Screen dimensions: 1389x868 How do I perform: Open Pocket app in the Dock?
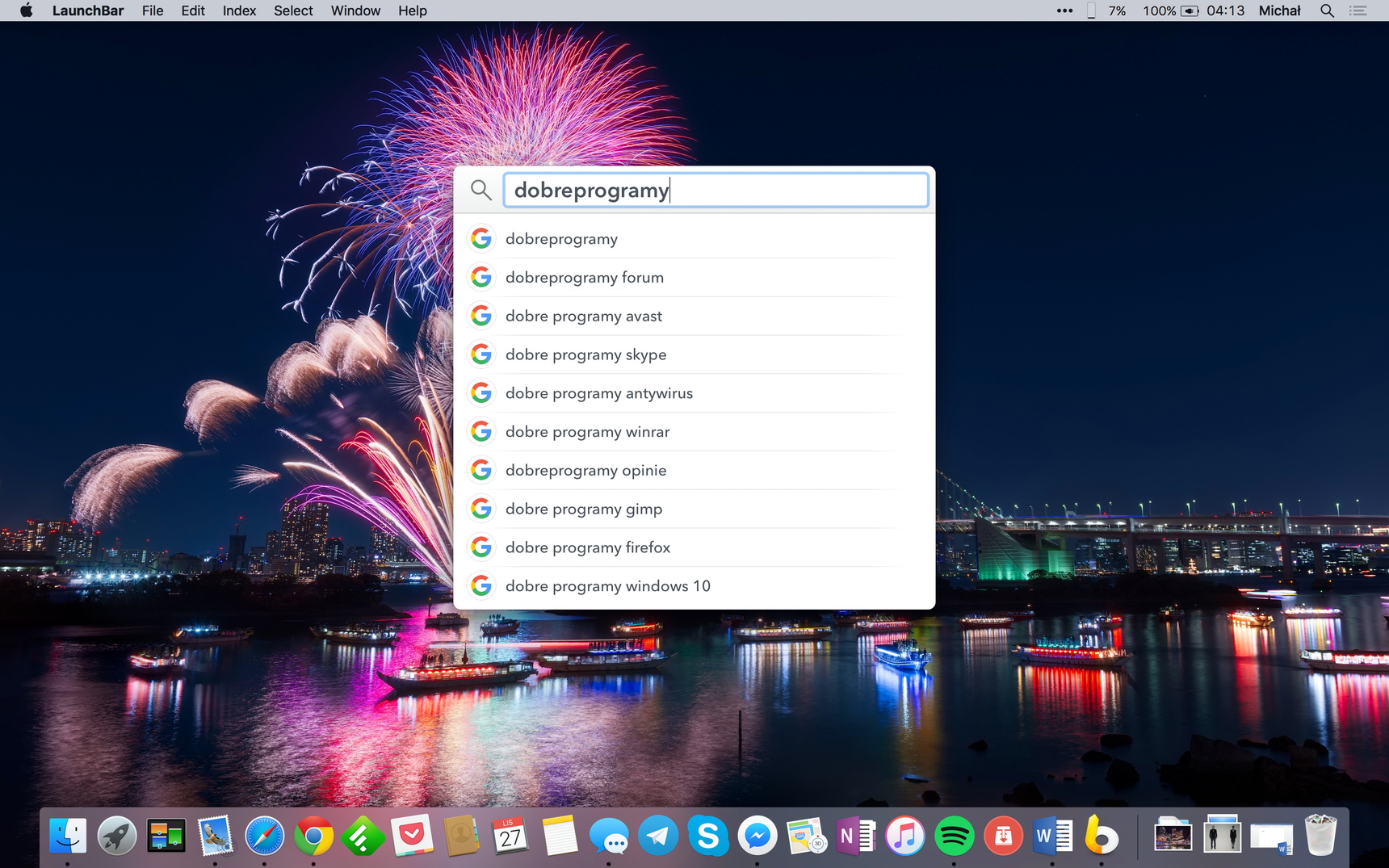[413, 836]
